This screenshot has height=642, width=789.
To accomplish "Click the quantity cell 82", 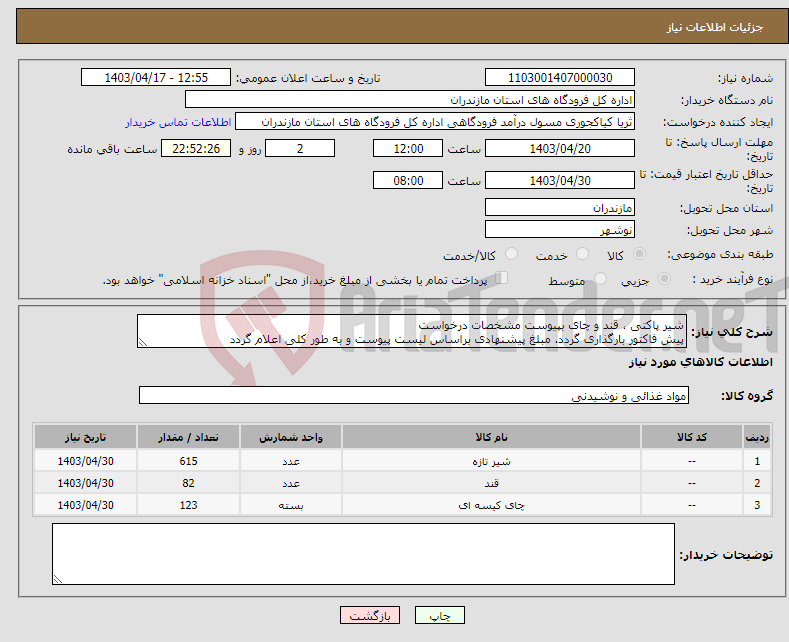I will point(188,483).
